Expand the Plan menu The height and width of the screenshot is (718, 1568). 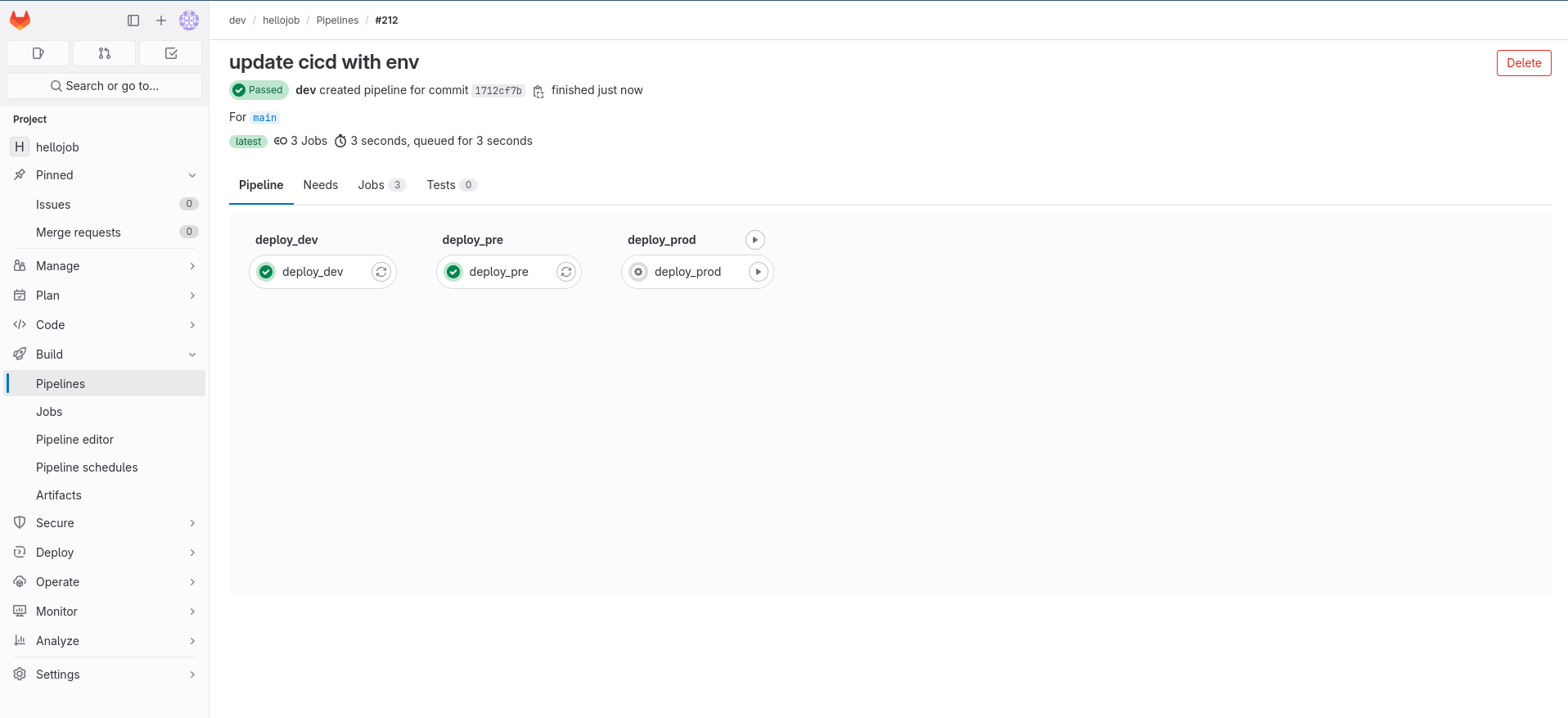[105, 296]
